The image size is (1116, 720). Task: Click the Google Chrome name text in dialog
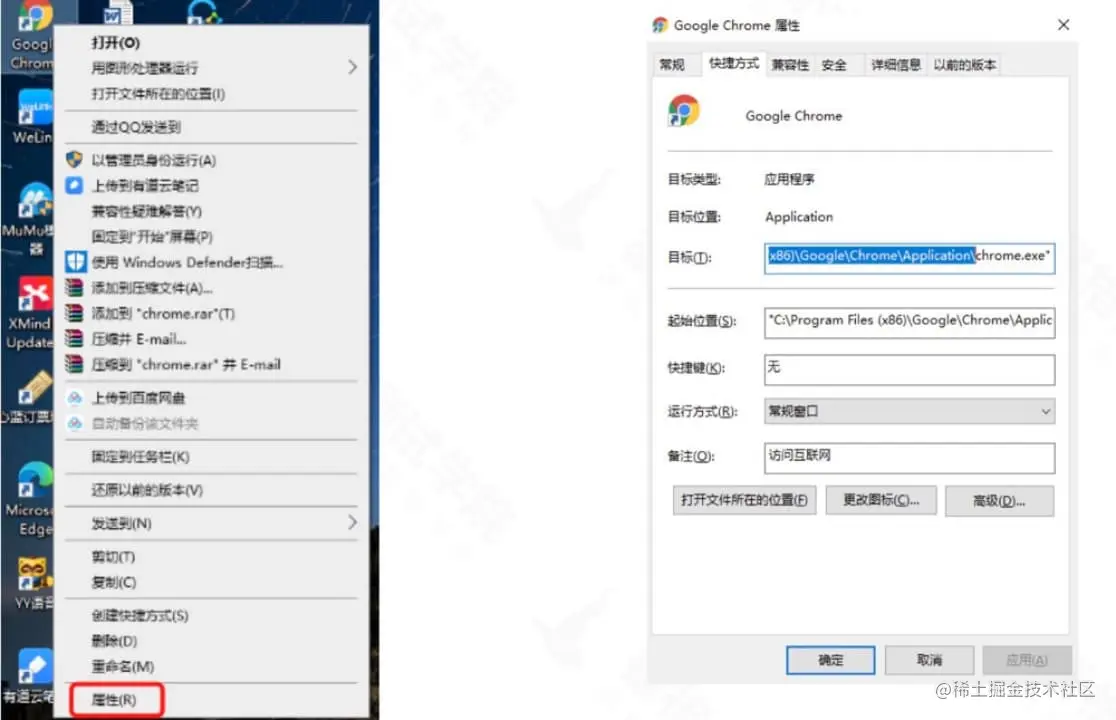click(794, 116)
